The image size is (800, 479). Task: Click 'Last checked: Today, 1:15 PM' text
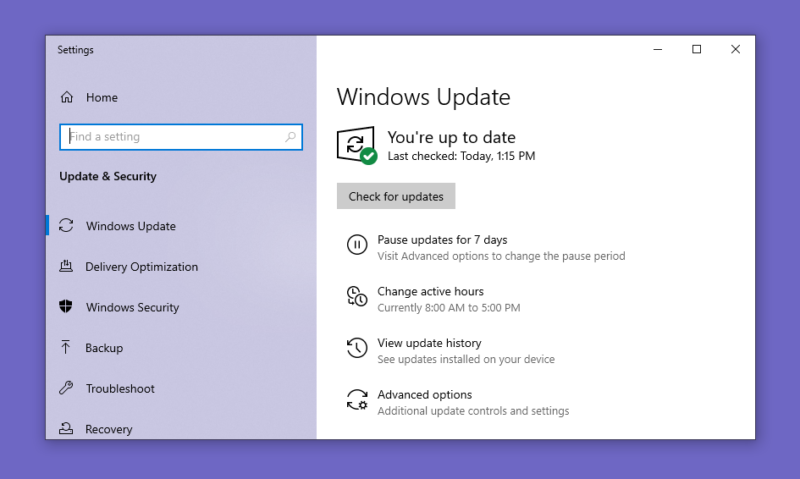[x=461, y=156]
